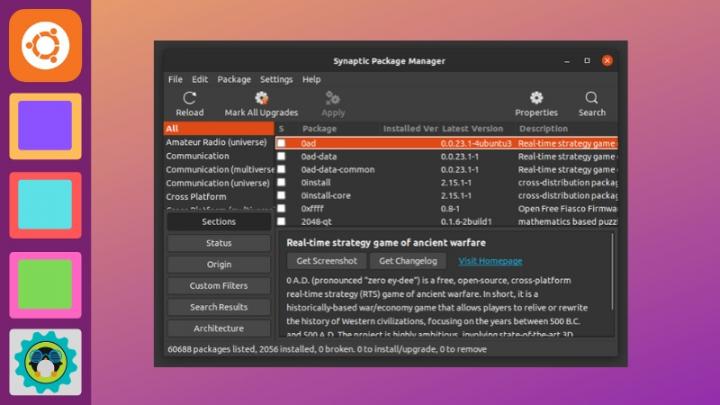Screen dimensions: 720x405
Task: Sort by Latest Version column header
Action: pos(472,129)
